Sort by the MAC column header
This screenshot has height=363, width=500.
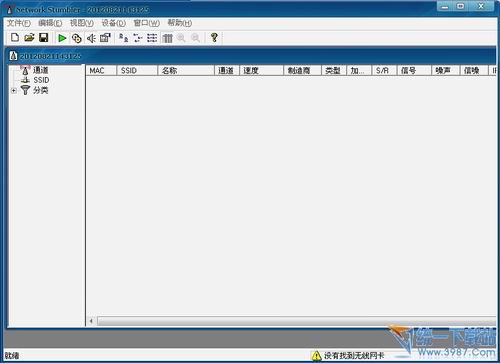(101, 70)
